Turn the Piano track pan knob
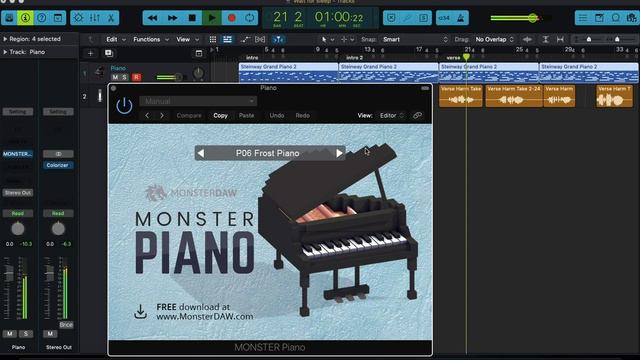 click(198, 73)
